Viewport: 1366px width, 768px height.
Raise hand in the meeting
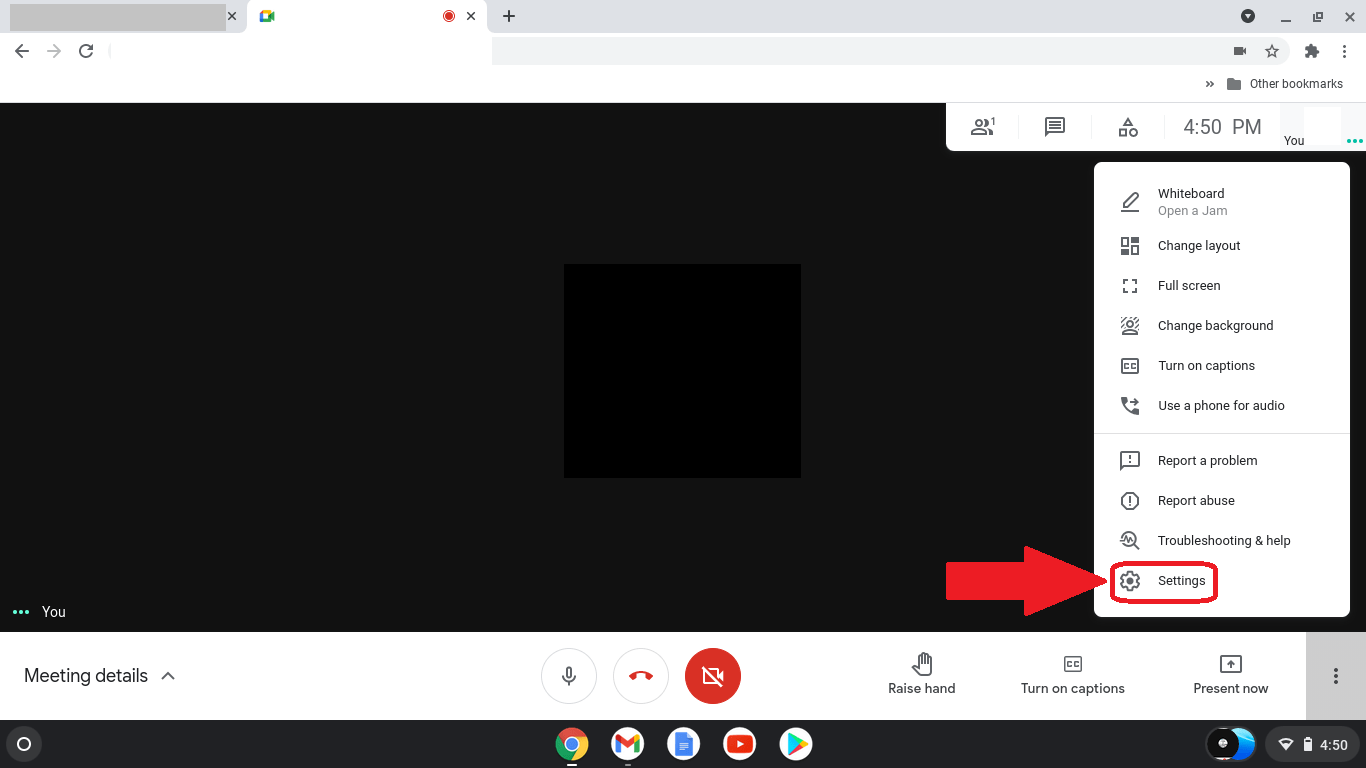pyautogui.click(x=922, y=675)
